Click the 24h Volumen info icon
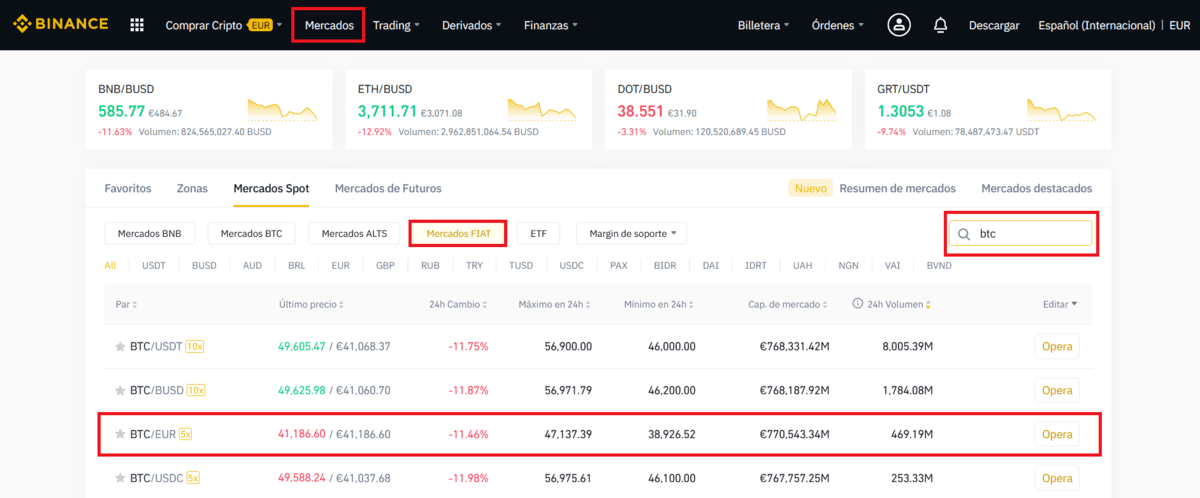Viewport: 1200px width, 498px height. (857, 304)
